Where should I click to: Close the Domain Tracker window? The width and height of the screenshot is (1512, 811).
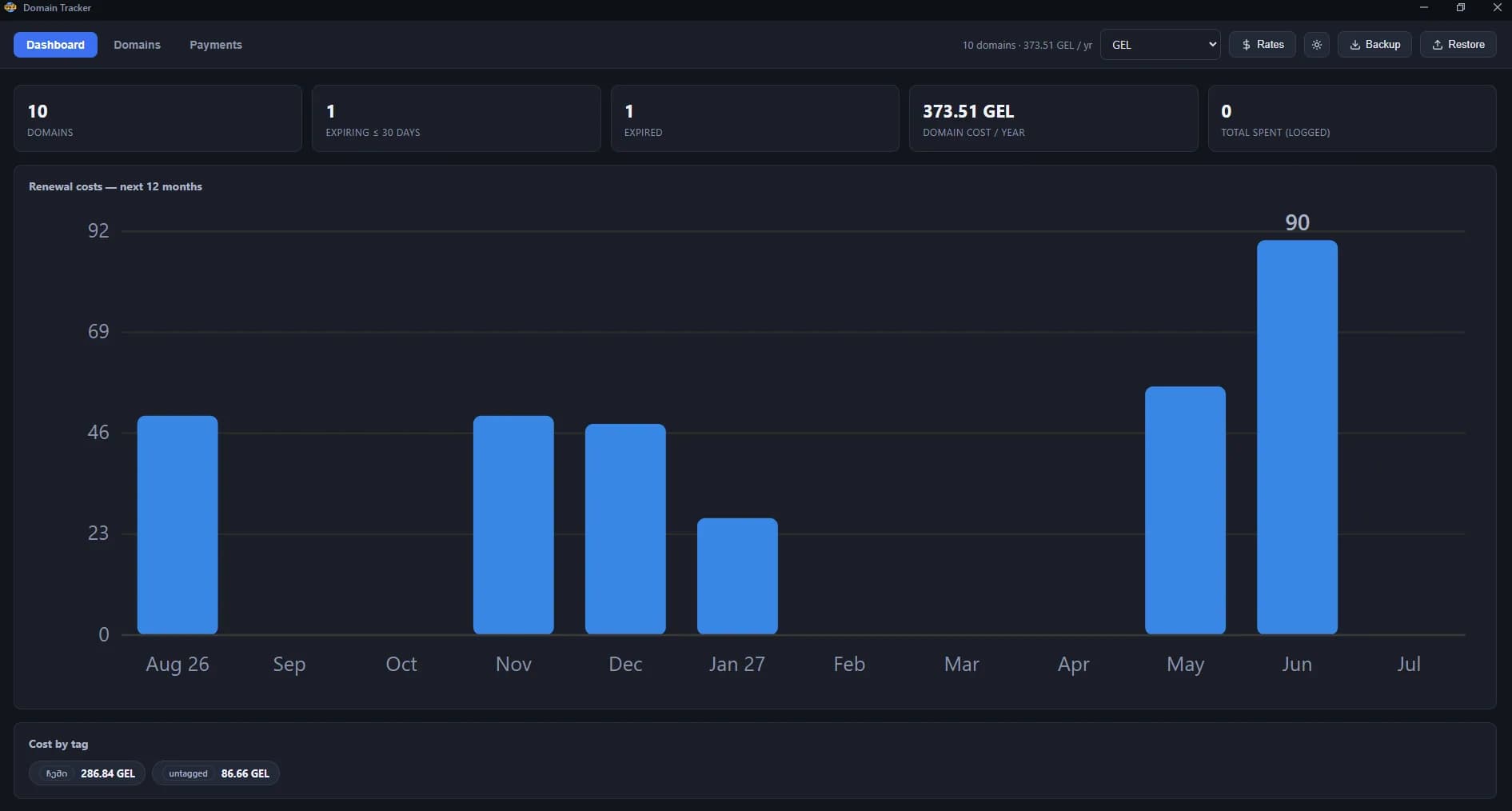1497,7
